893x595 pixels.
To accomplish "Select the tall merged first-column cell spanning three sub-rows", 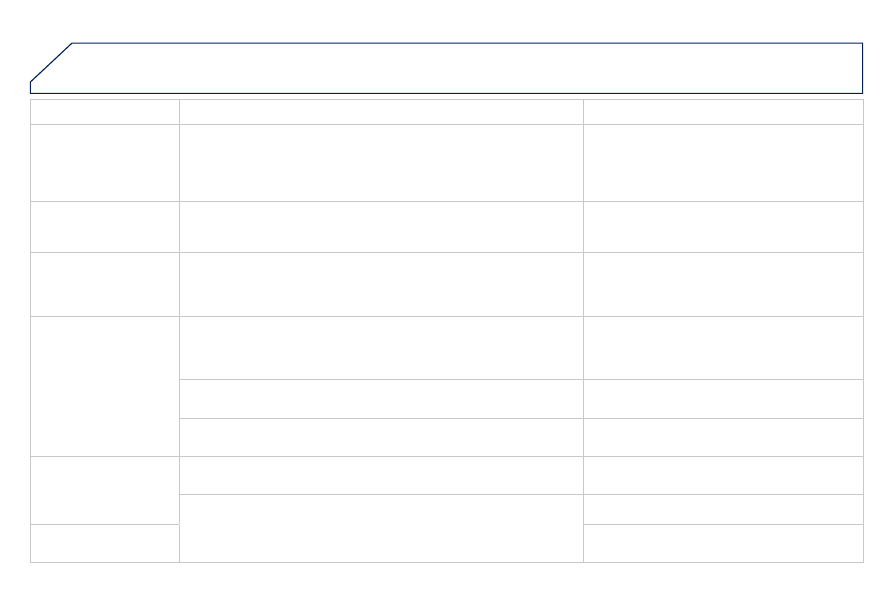I will tap(105, 386).
